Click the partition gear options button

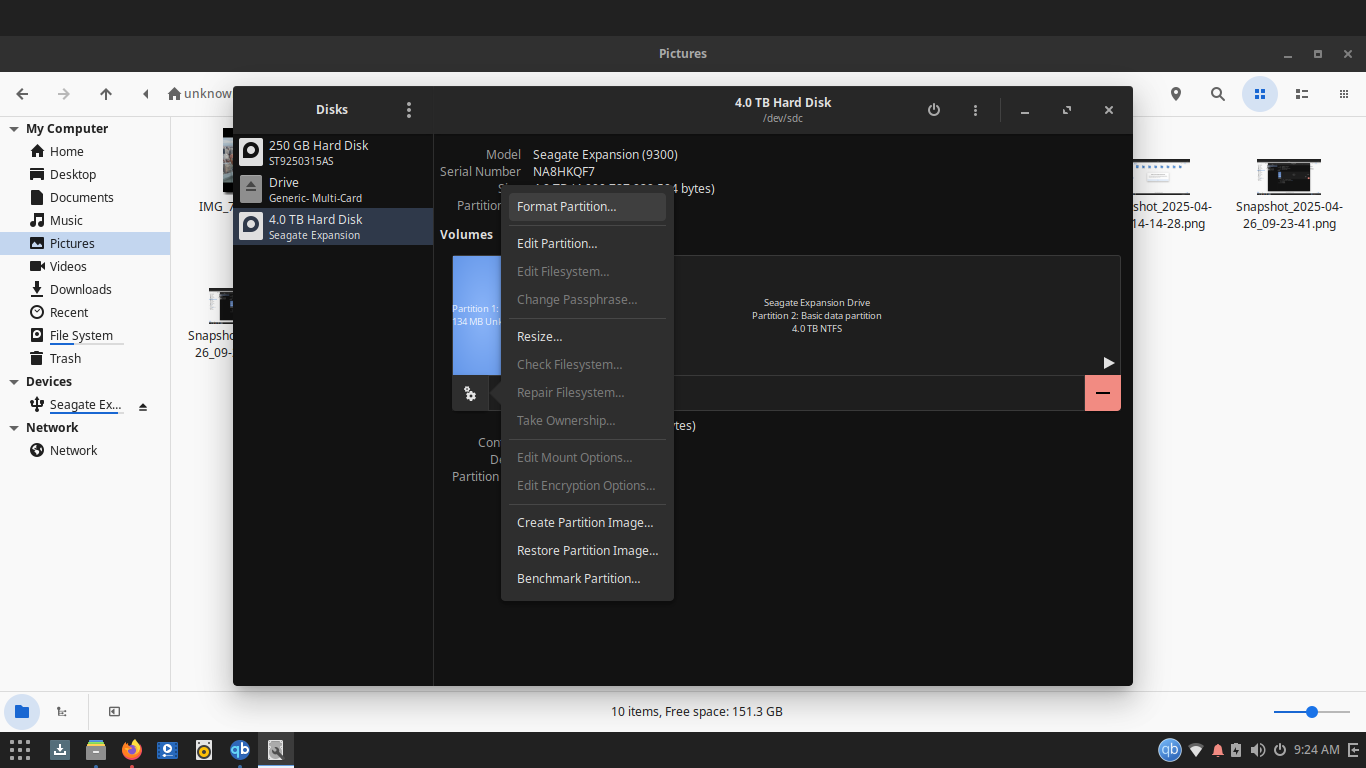click(470, 394)
